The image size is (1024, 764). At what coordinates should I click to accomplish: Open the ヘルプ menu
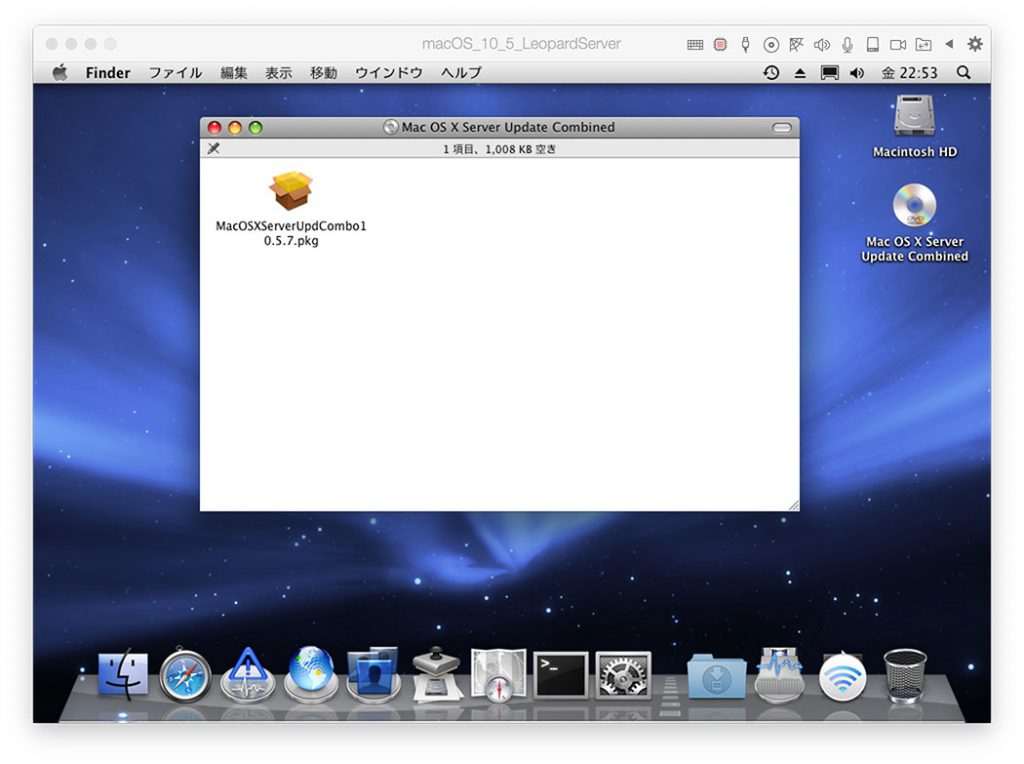pyautogui.click(x=461, y=72)
